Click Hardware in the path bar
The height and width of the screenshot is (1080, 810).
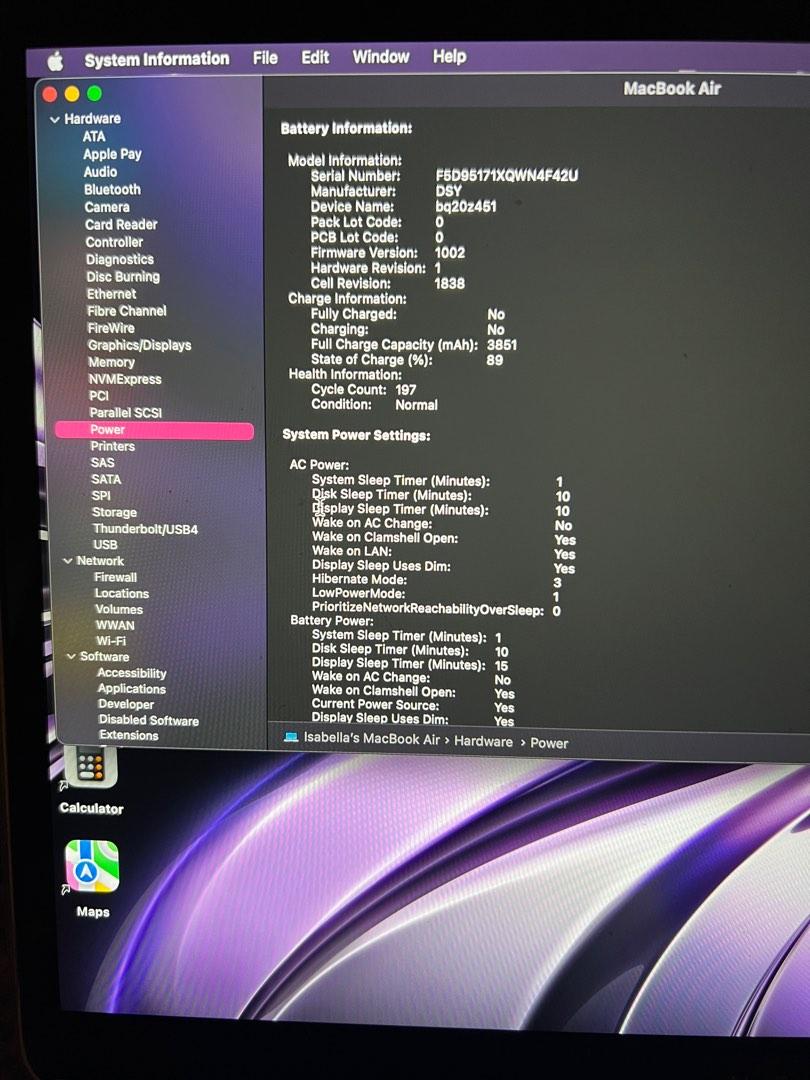coord(484,741)
